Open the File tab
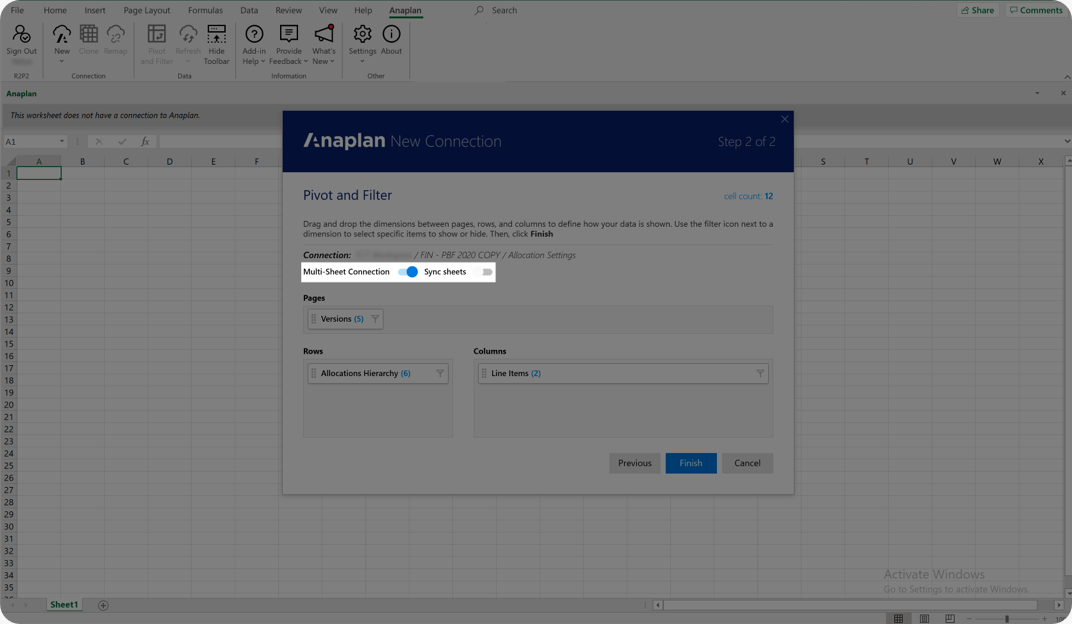This screenshot has width=1072, height=624. tap(17, 10)
